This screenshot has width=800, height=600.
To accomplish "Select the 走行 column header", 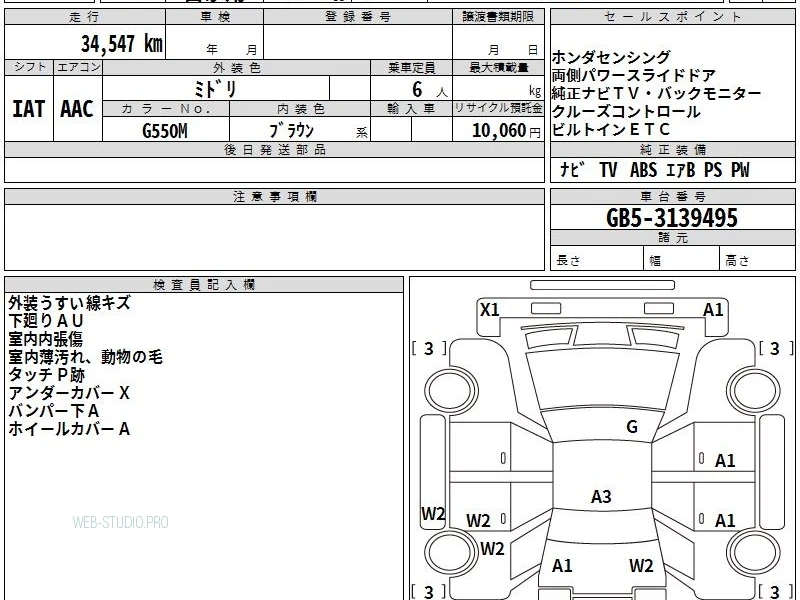I will tap(85, 17).
